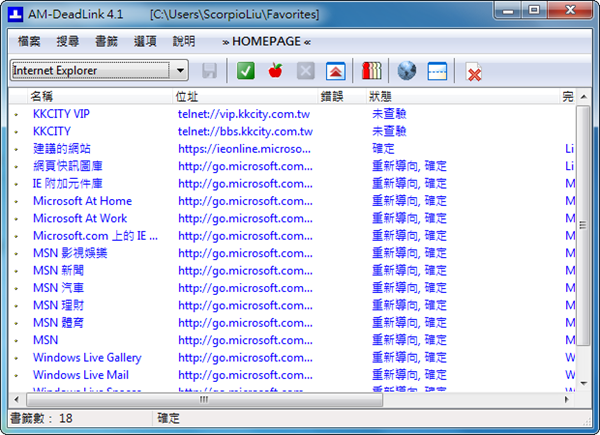This screenshot has width=600, height=435.
Task: Click the red apple favicon-check icon
Action: 276,71
